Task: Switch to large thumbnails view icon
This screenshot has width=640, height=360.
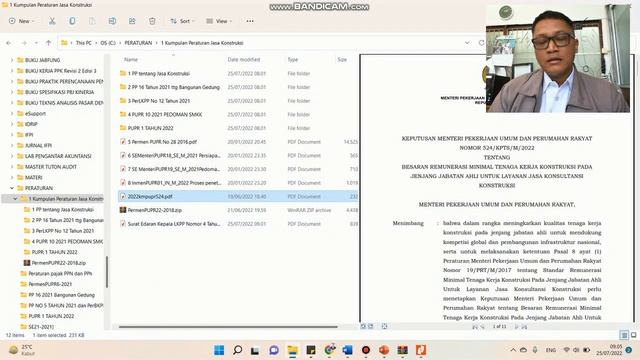Action: point(634,335)
